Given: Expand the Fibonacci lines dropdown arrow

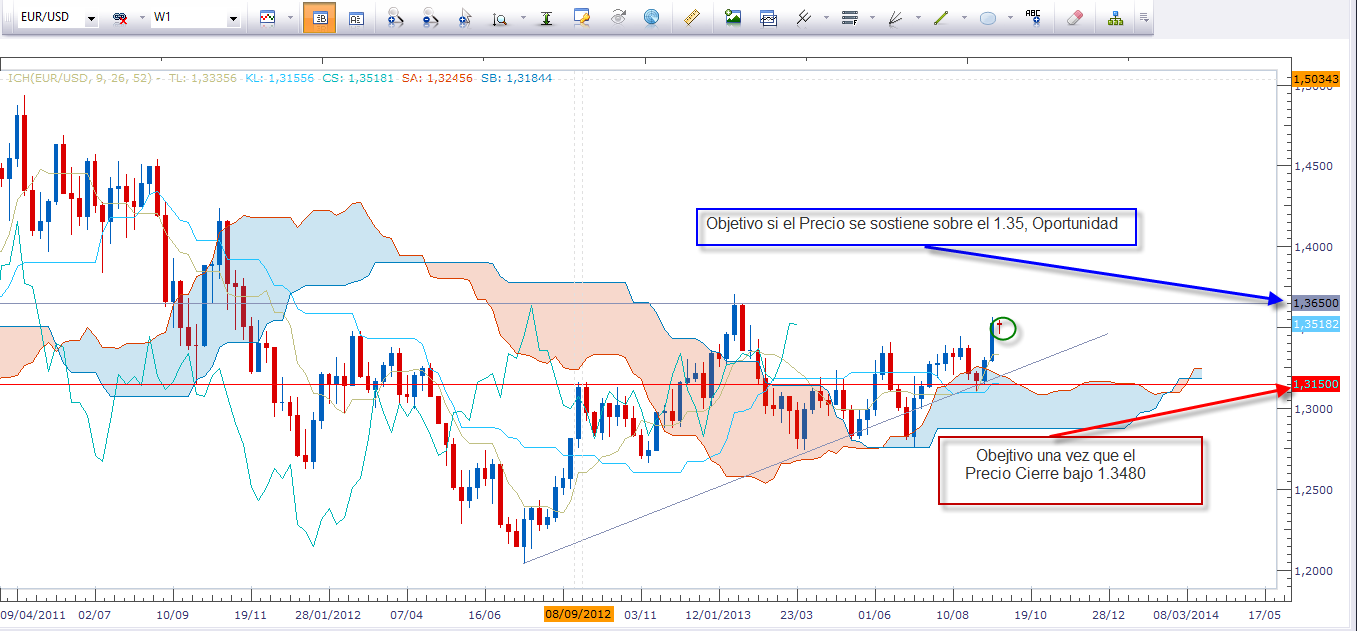Looking at the screenshot, I should coord(872,18).
